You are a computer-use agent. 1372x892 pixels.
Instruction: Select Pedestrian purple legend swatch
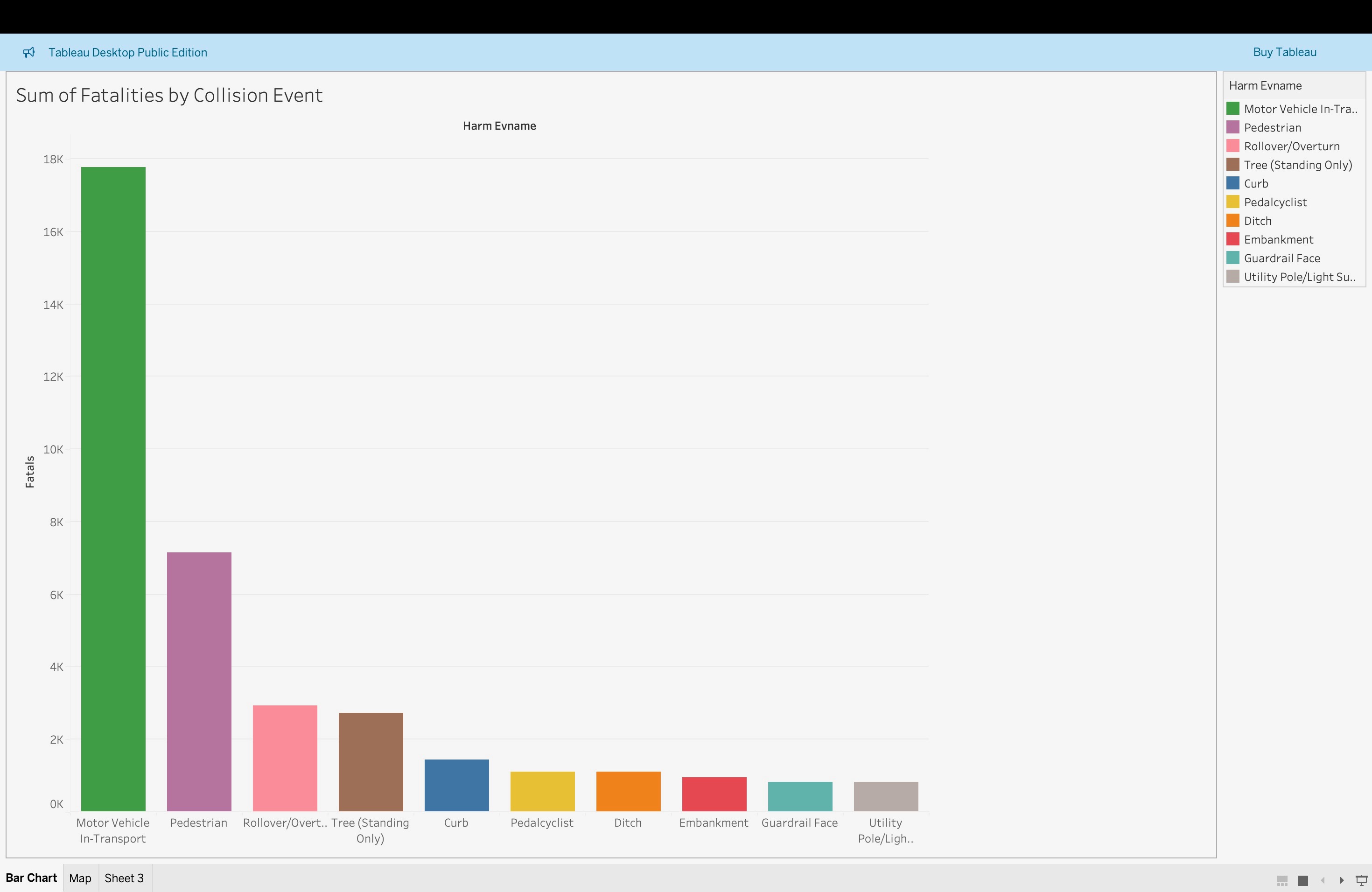(1232, 127)
